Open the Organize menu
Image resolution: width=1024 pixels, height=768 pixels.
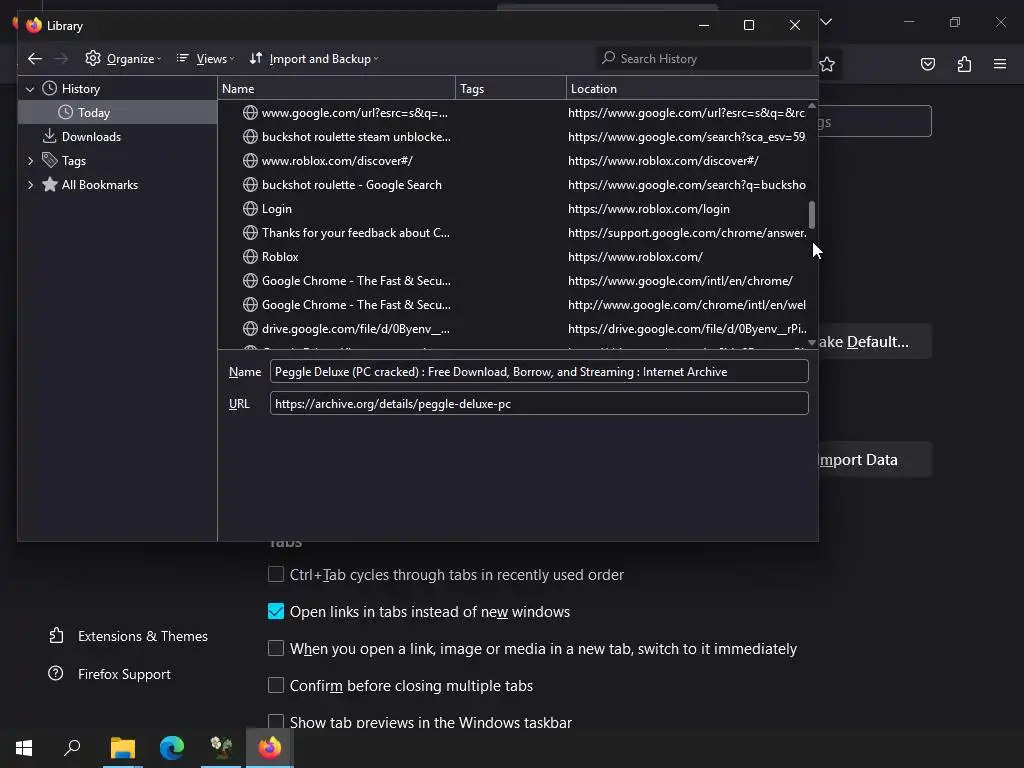123,59
